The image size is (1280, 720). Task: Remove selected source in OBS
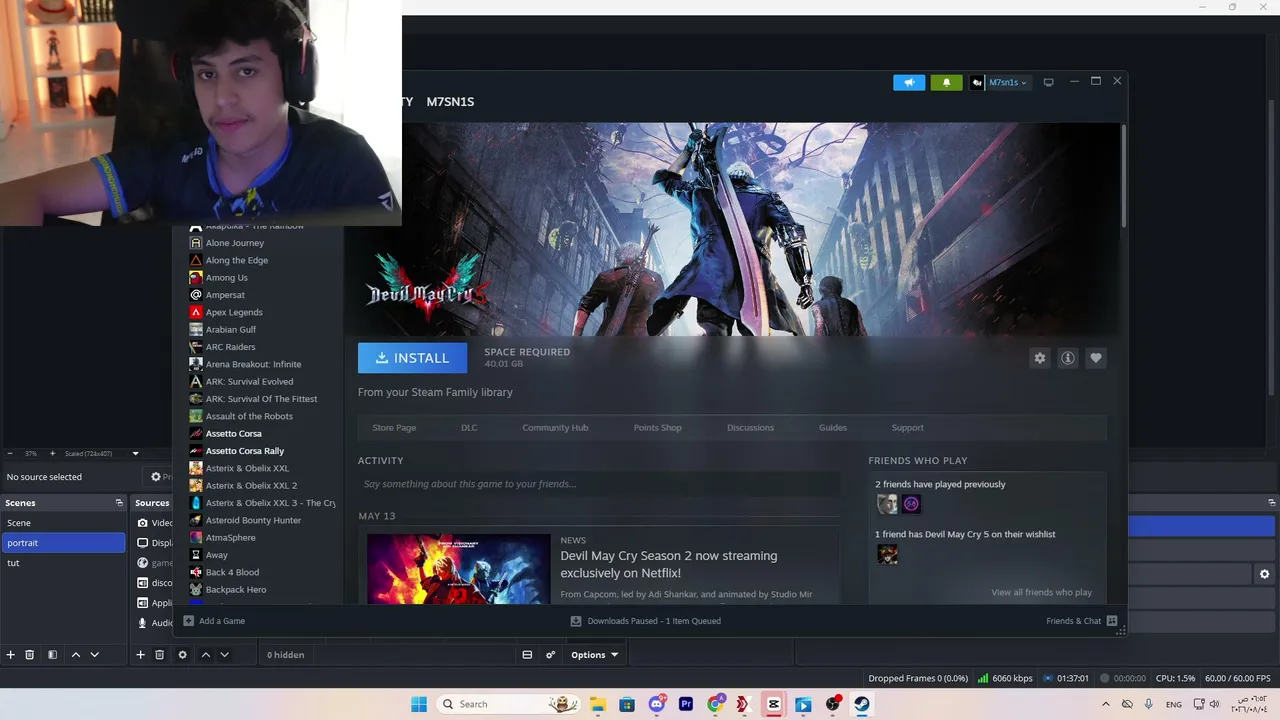pyautogui.click(x=159, y=655)
